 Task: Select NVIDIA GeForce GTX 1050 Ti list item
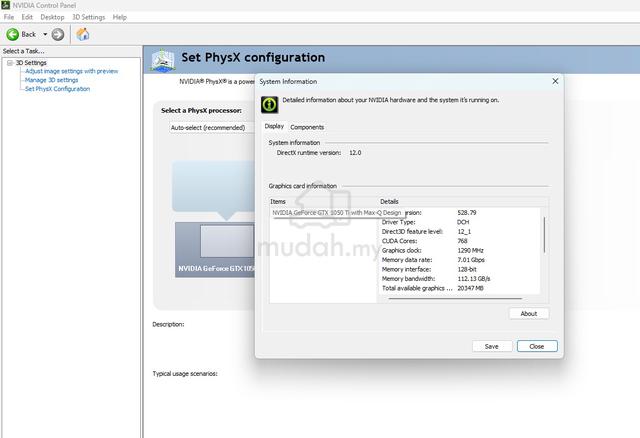click(337, 213)
